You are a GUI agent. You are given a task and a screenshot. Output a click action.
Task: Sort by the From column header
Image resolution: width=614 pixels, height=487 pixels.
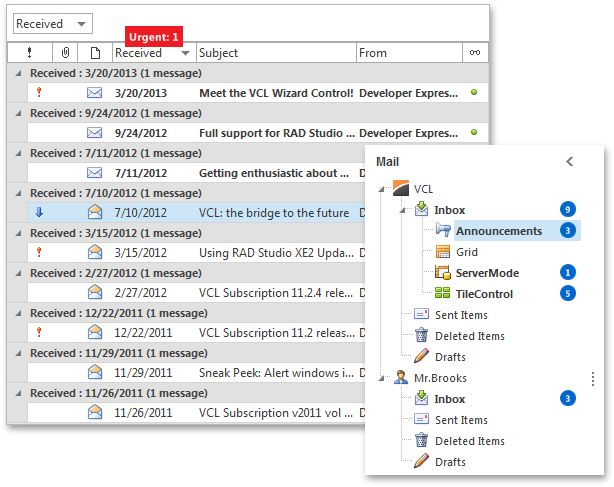tap(409, 52)
